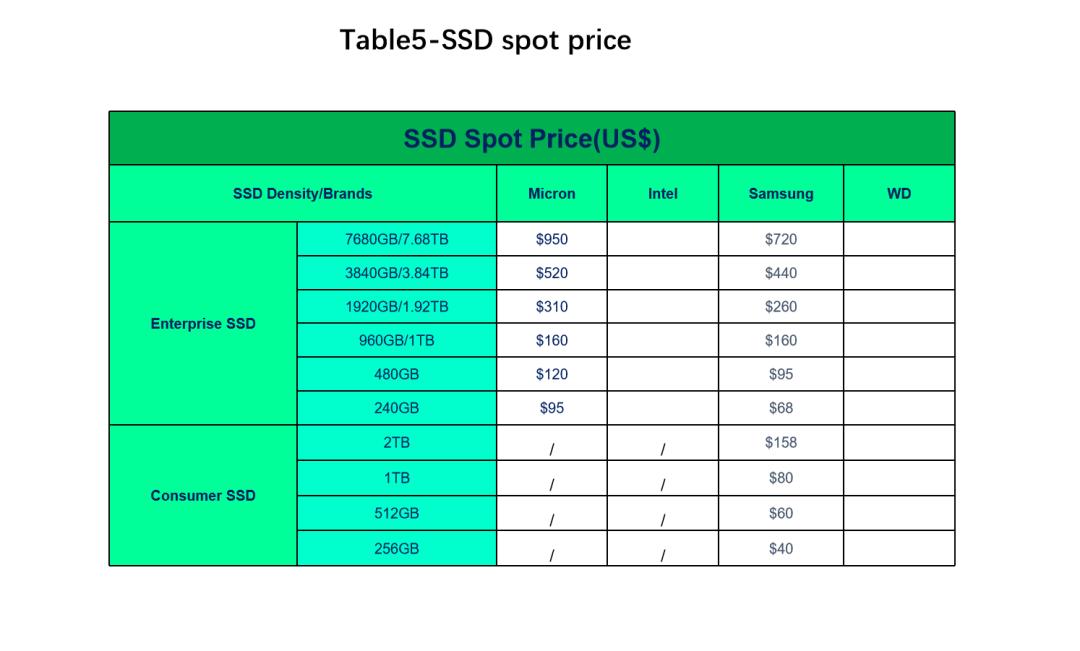Select the 960GB/1TB density cell
Screen dimensions: 1080x651
(x=397, y=340)
